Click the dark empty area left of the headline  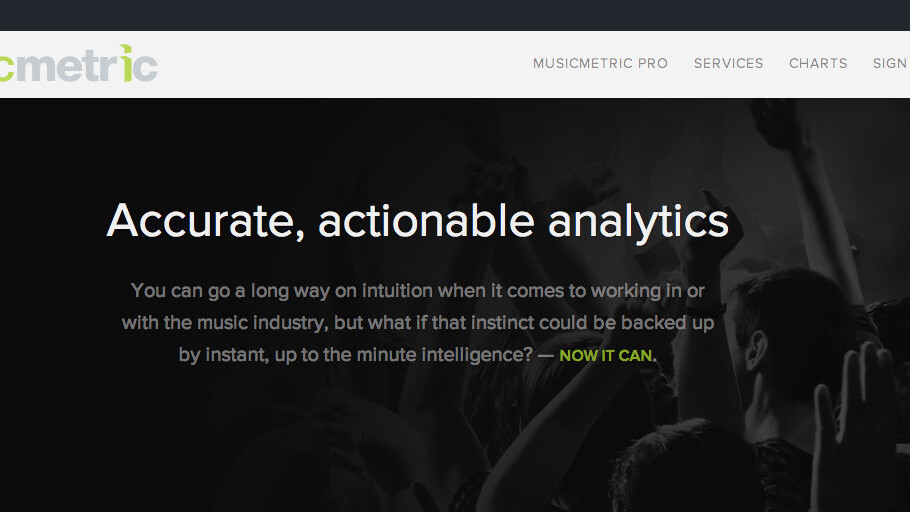pos(50,300)
